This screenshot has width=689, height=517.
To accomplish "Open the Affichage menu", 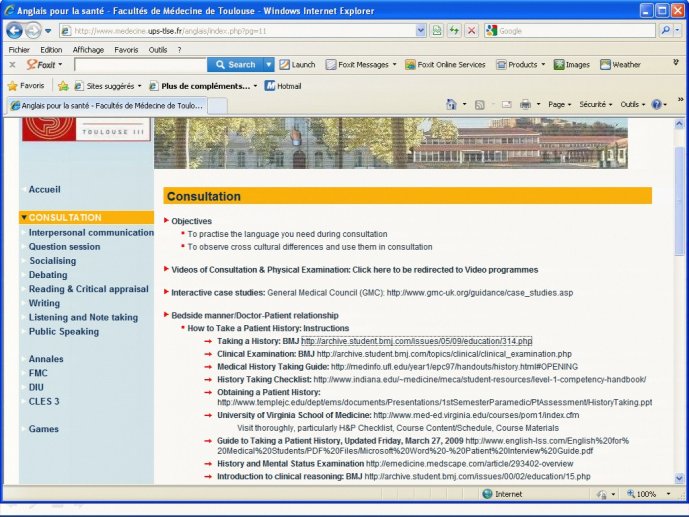I will coord(88,50).
